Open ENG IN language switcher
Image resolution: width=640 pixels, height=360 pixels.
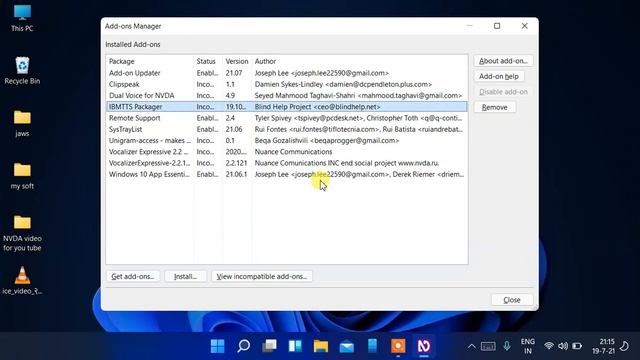tap(528, 346)
